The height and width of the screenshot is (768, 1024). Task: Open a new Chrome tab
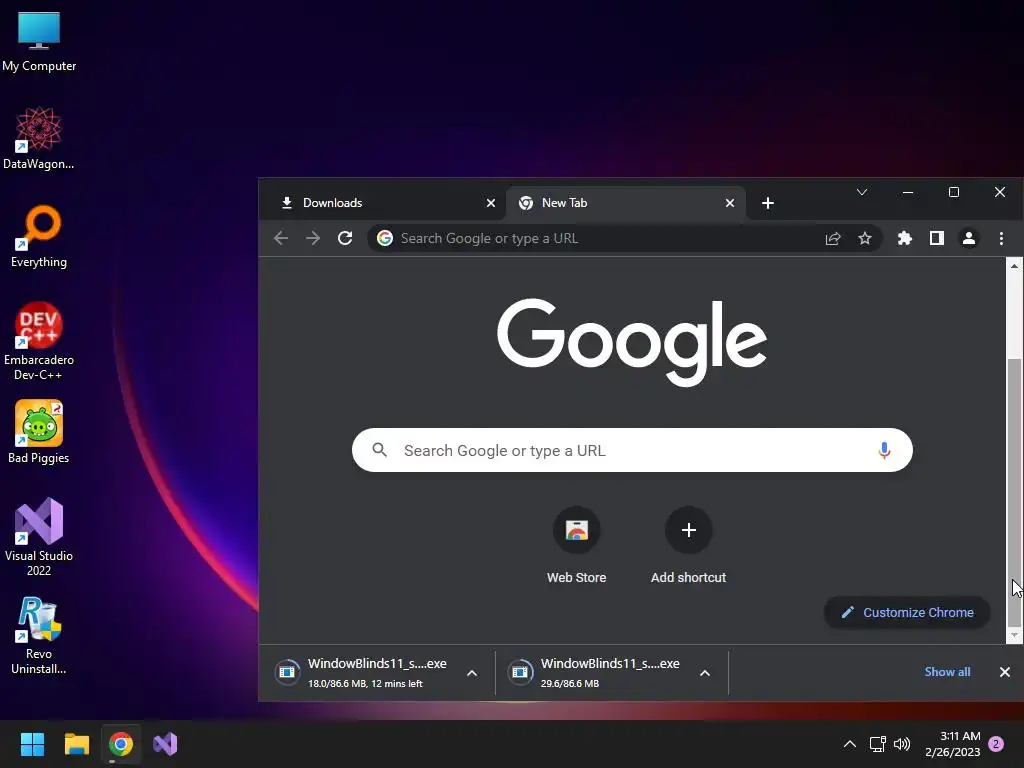[768, 203]
